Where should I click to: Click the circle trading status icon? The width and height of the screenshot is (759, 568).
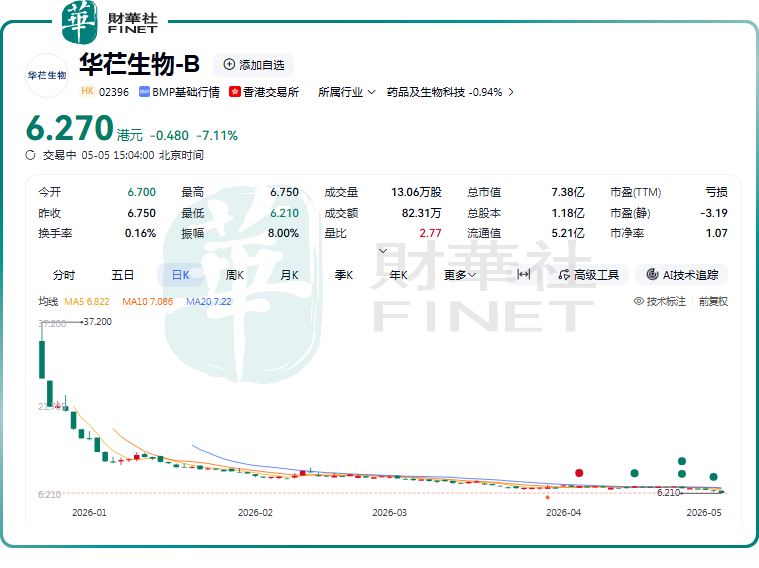[x=30, y=155]
